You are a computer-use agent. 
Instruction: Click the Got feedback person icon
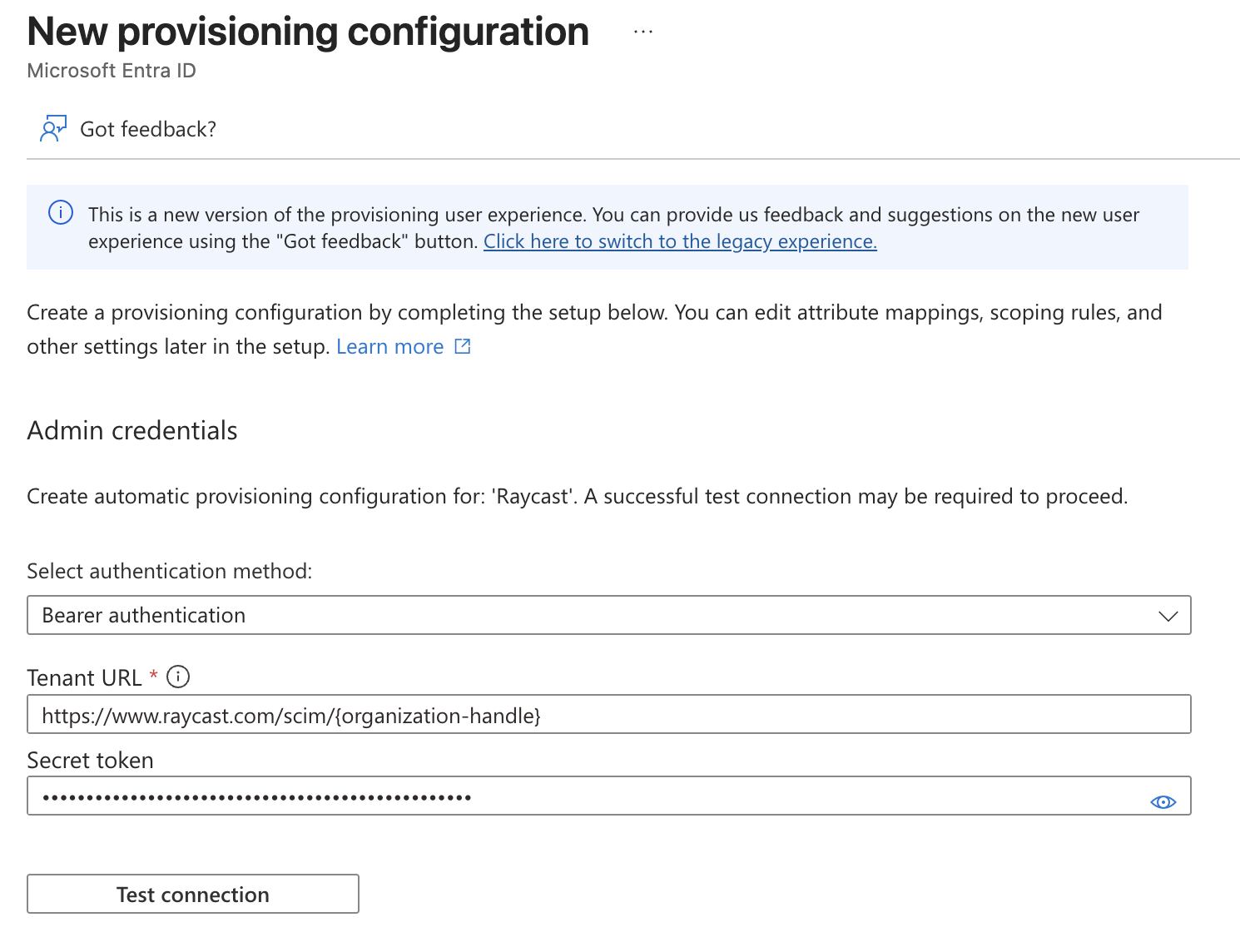pos(53,129)
